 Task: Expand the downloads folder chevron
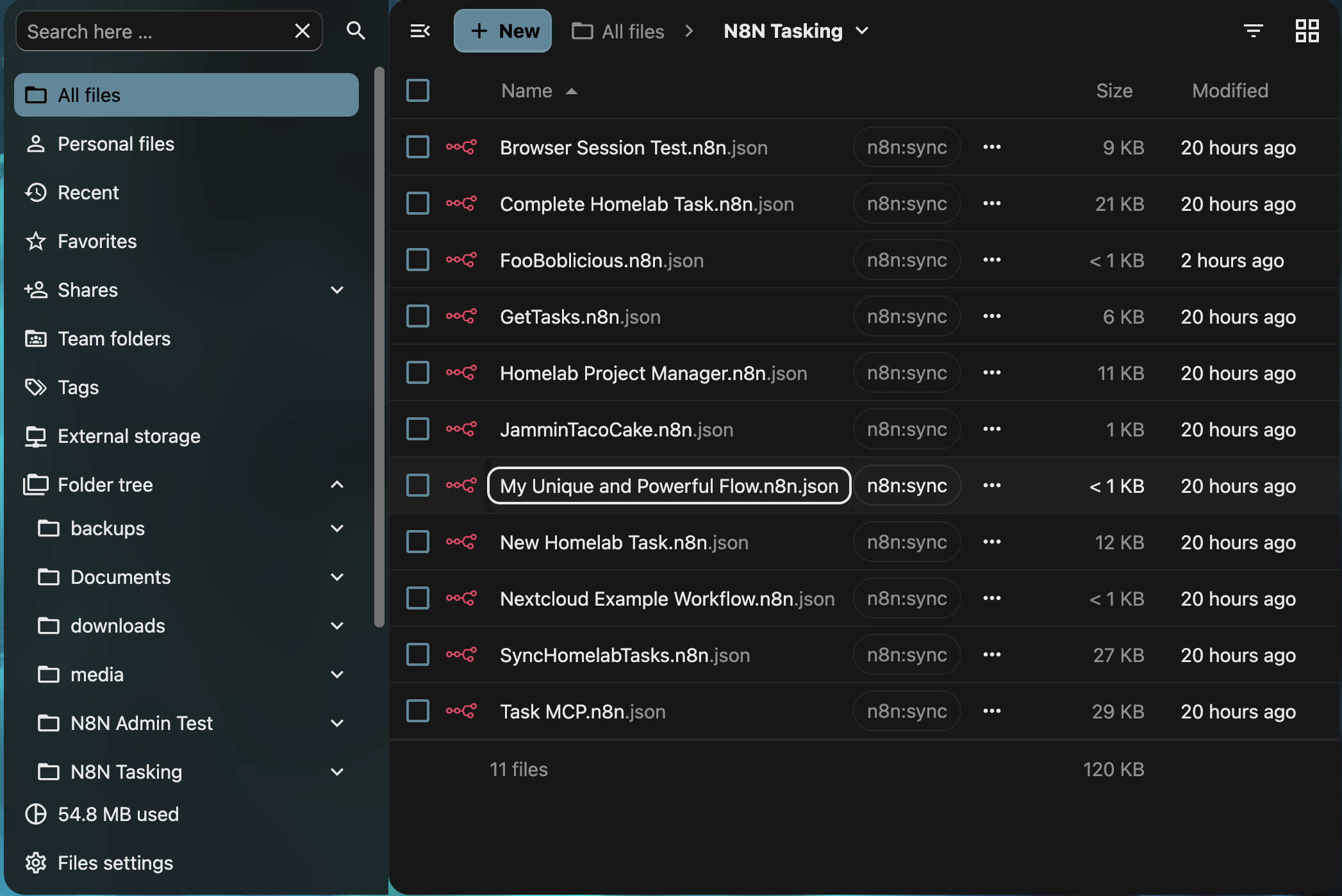(337, 626)
